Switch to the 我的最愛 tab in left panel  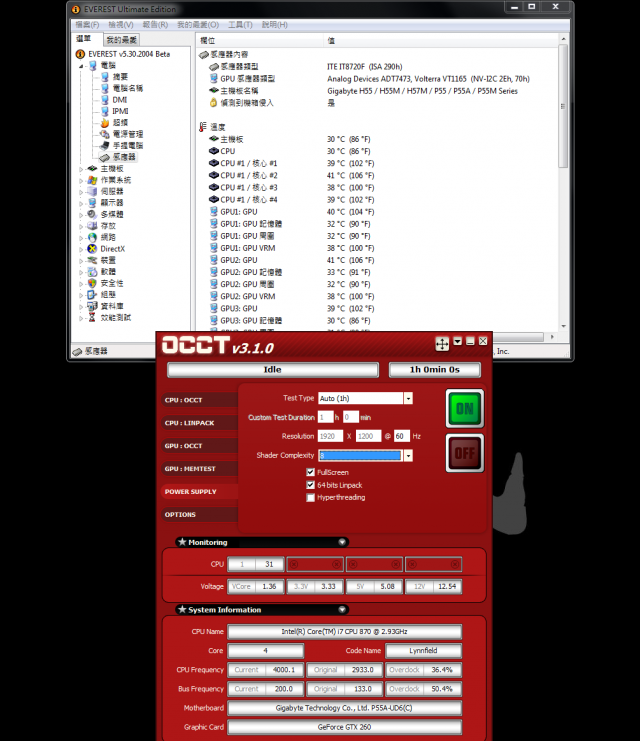click(122, 40)
